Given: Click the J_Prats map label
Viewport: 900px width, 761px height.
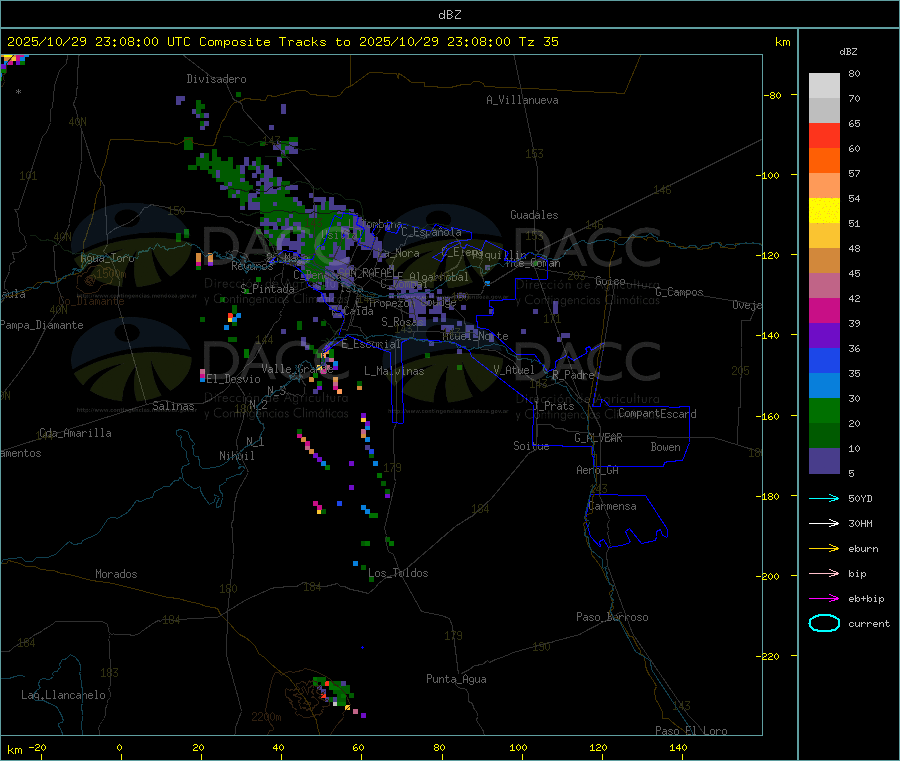Looking at the screenshot, I should 553,406.
